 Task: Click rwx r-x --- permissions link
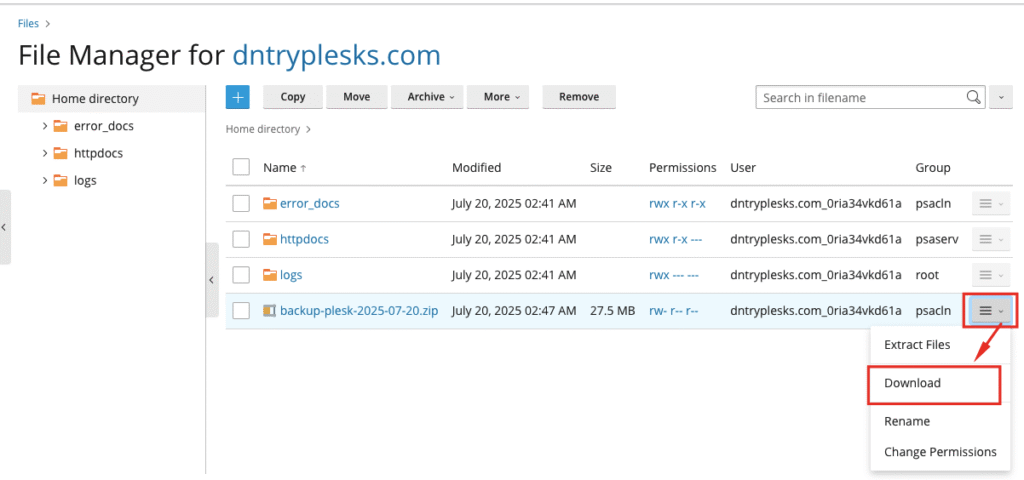pos(675,239)
